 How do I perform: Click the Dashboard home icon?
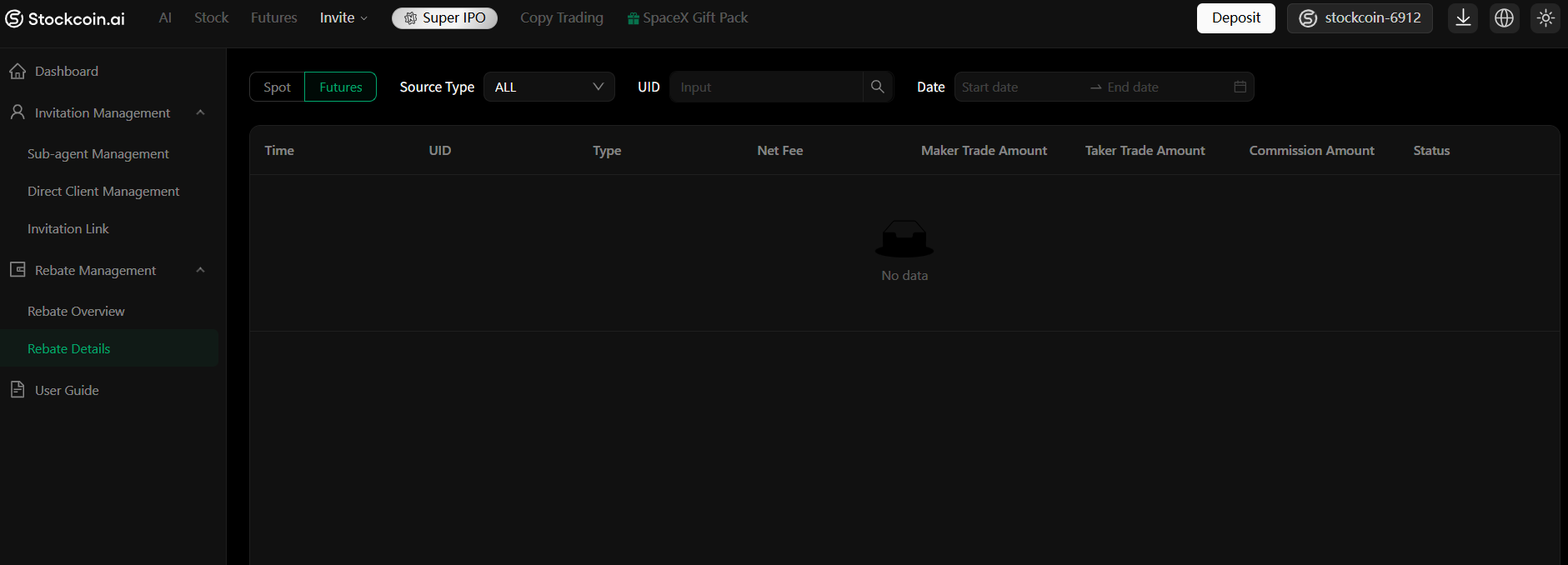[18, 71]
